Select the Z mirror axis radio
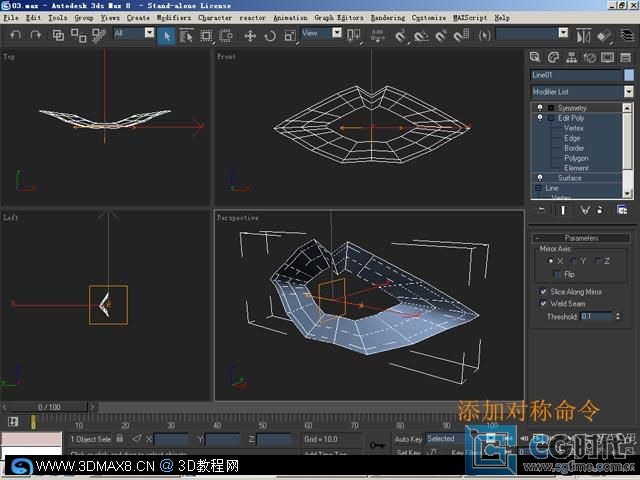The width and height of the screenshot is (640, 480). coord(598,261)
